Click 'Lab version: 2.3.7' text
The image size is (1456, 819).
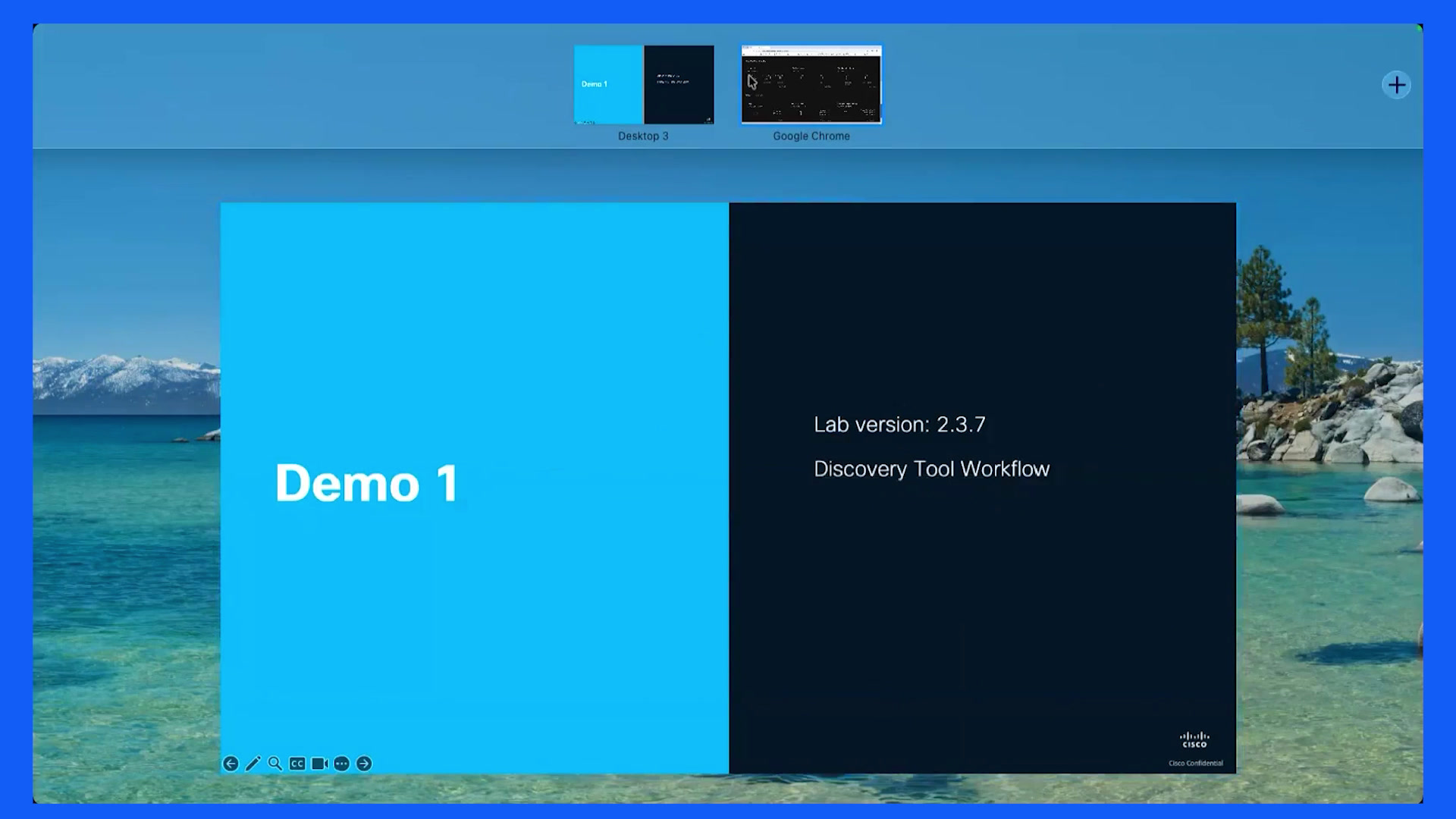pyautogui.click(x=899, y=424)
